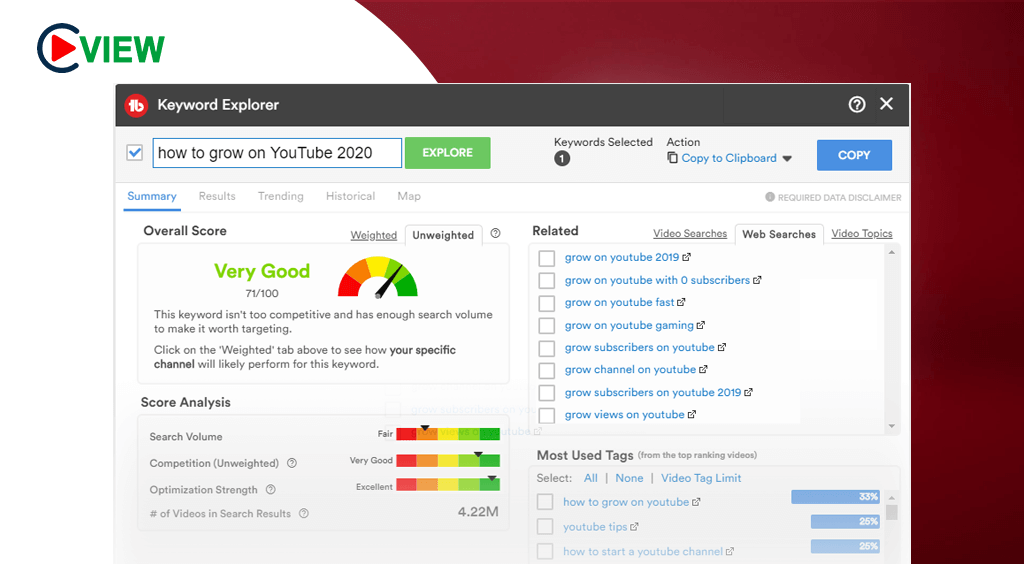Click the overall score gauge dial
The image size is (1024, 564).
point(377,276)
